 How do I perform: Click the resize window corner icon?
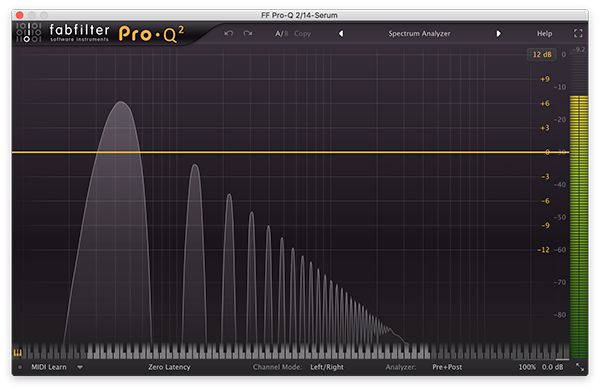click(580, 367)
